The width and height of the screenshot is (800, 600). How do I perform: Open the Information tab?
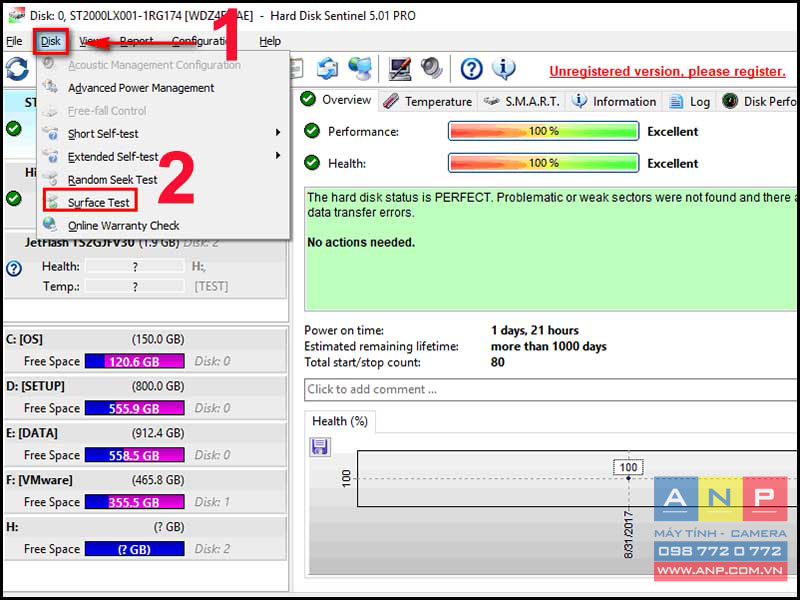point(614,102)
